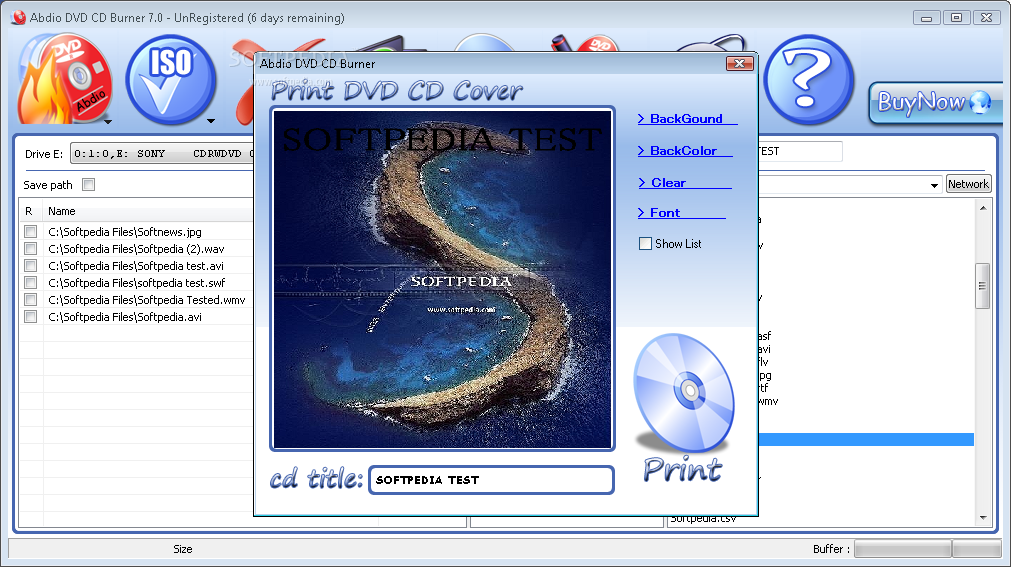This screenshot has width=1011, height=567.
Task: Click the highlighted blue row in file browser
Action: coord(866,440)
